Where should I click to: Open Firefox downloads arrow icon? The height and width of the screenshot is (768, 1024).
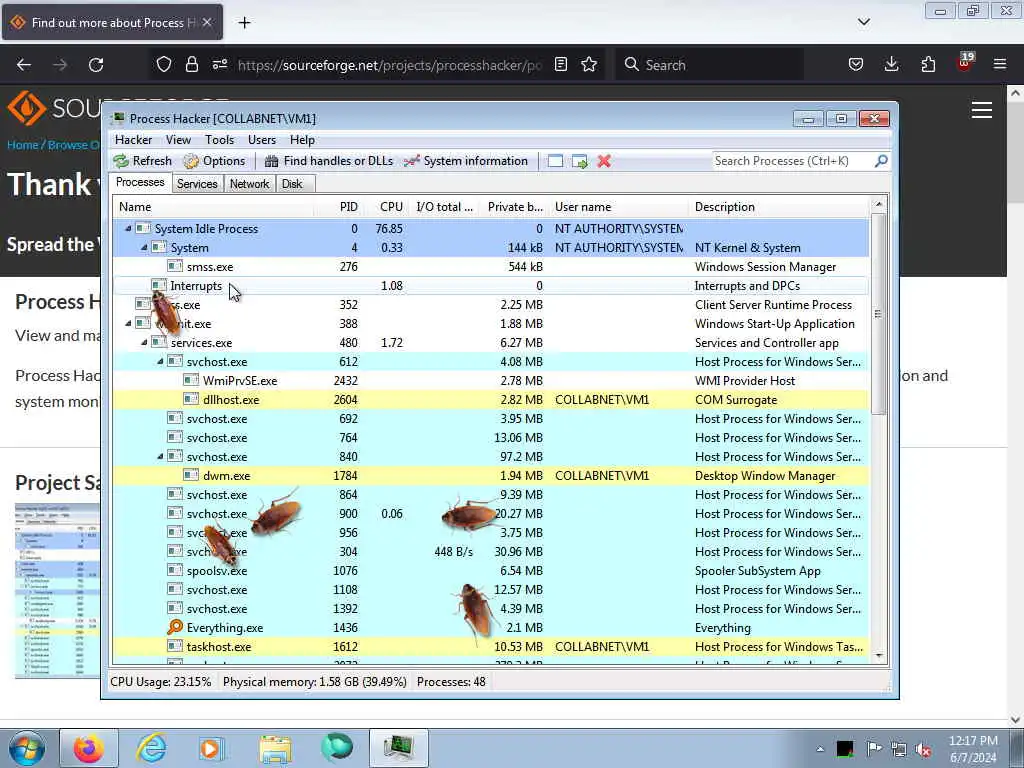click(x=891, y=65)
